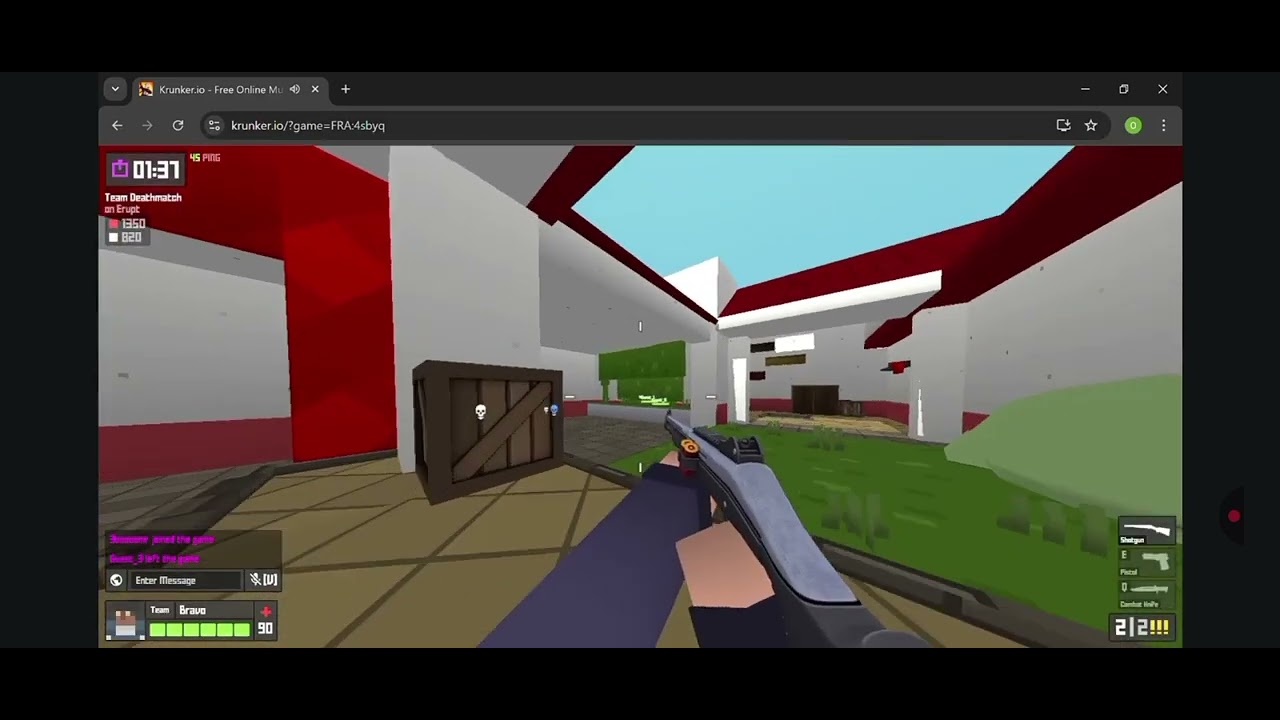This screenshot has height=720, width=1280.
Task: Focus the Enter Message chat field
Action: point(186,580)
